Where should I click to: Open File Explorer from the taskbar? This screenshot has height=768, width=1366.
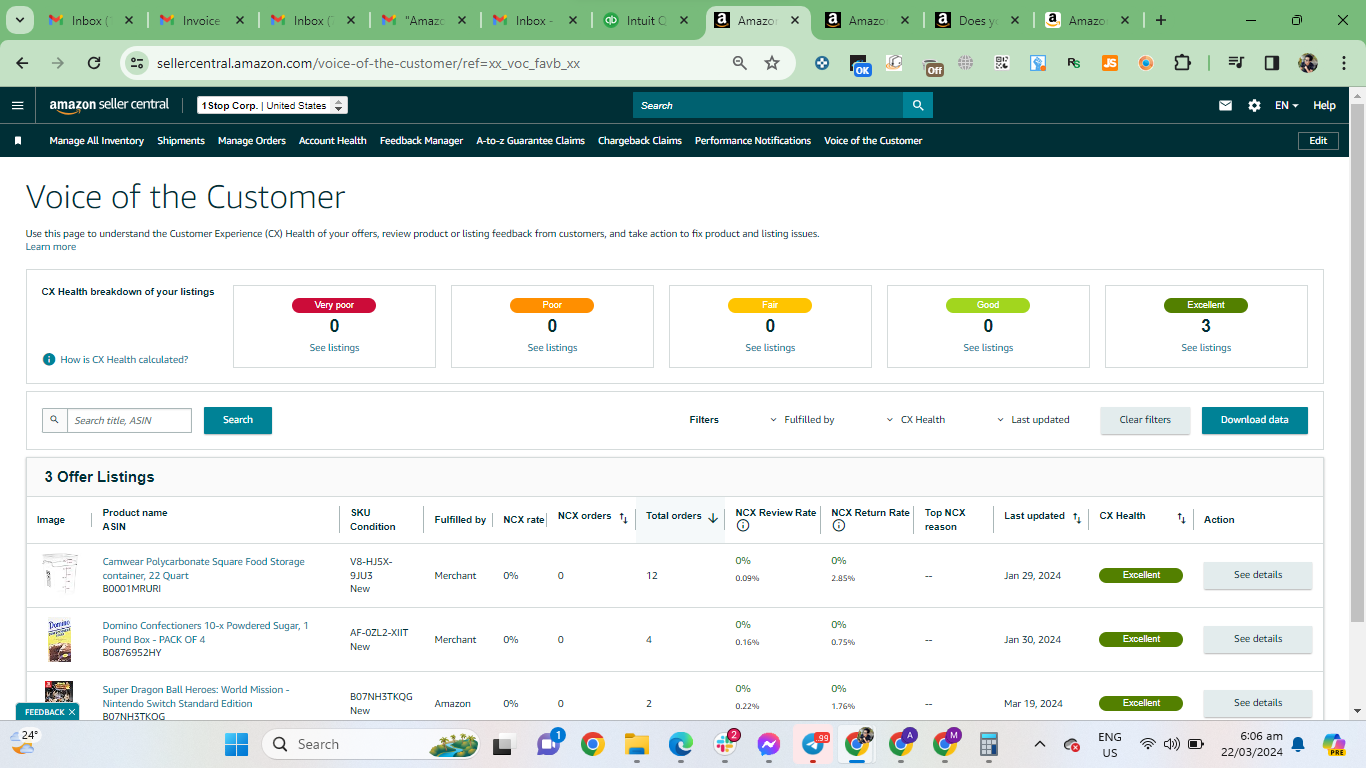[x=637, y=744]
